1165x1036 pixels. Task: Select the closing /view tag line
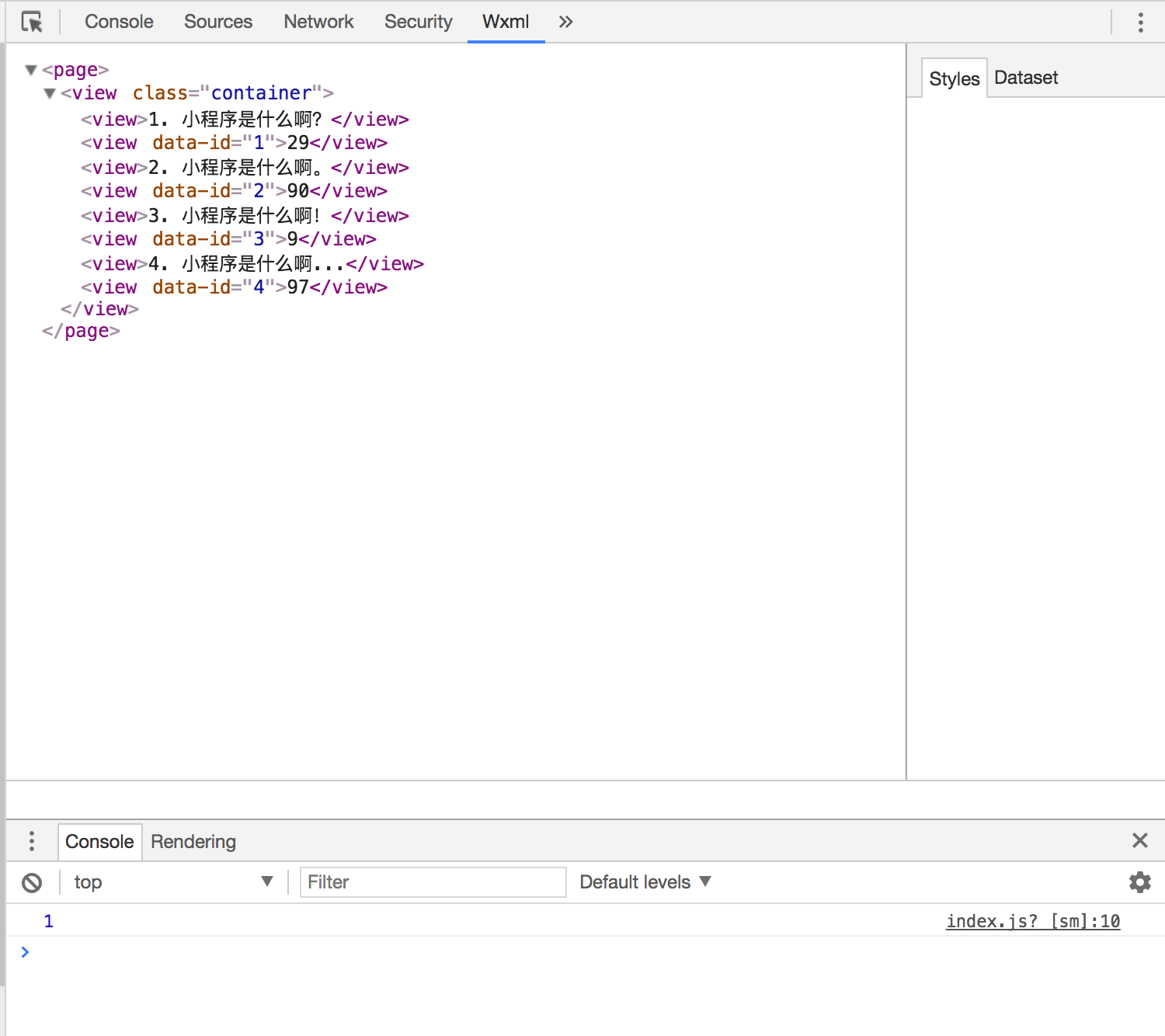tap(99, 309)
